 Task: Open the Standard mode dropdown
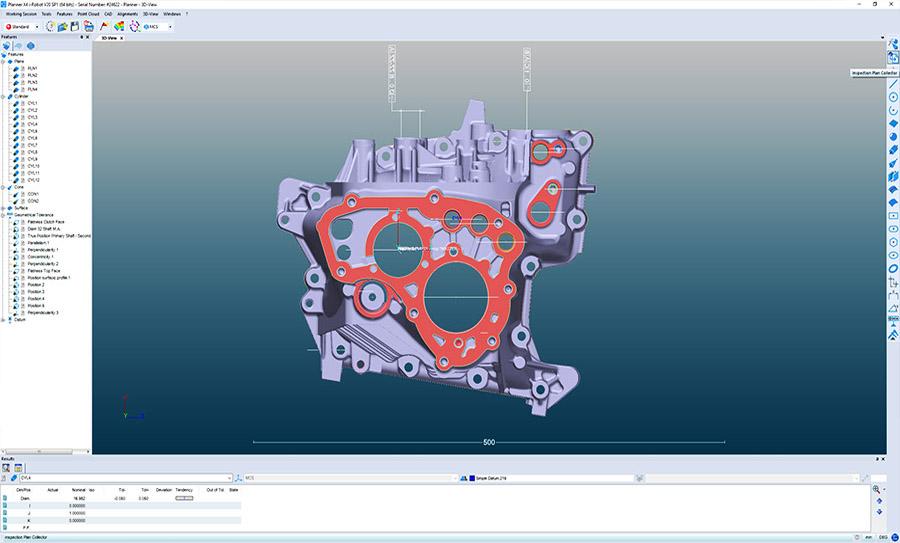[x=37, y=26]
